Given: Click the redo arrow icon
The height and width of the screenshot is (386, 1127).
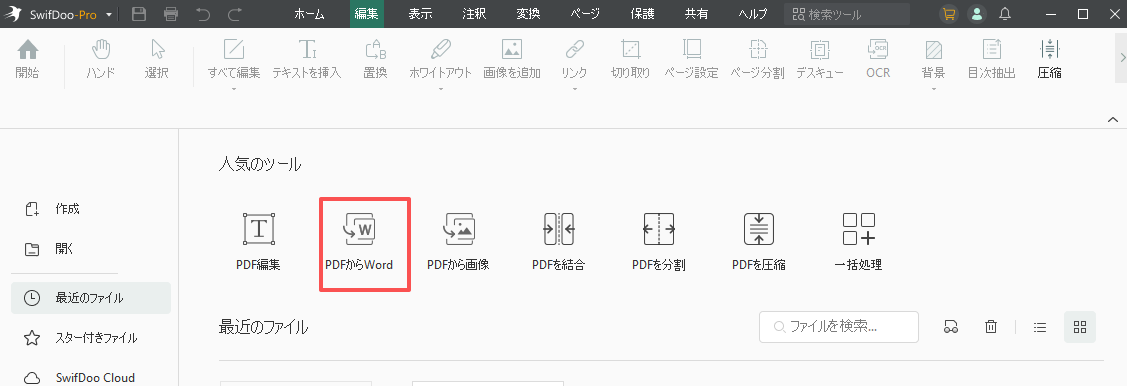Looking at the screenshot, I should click(234, 14).
